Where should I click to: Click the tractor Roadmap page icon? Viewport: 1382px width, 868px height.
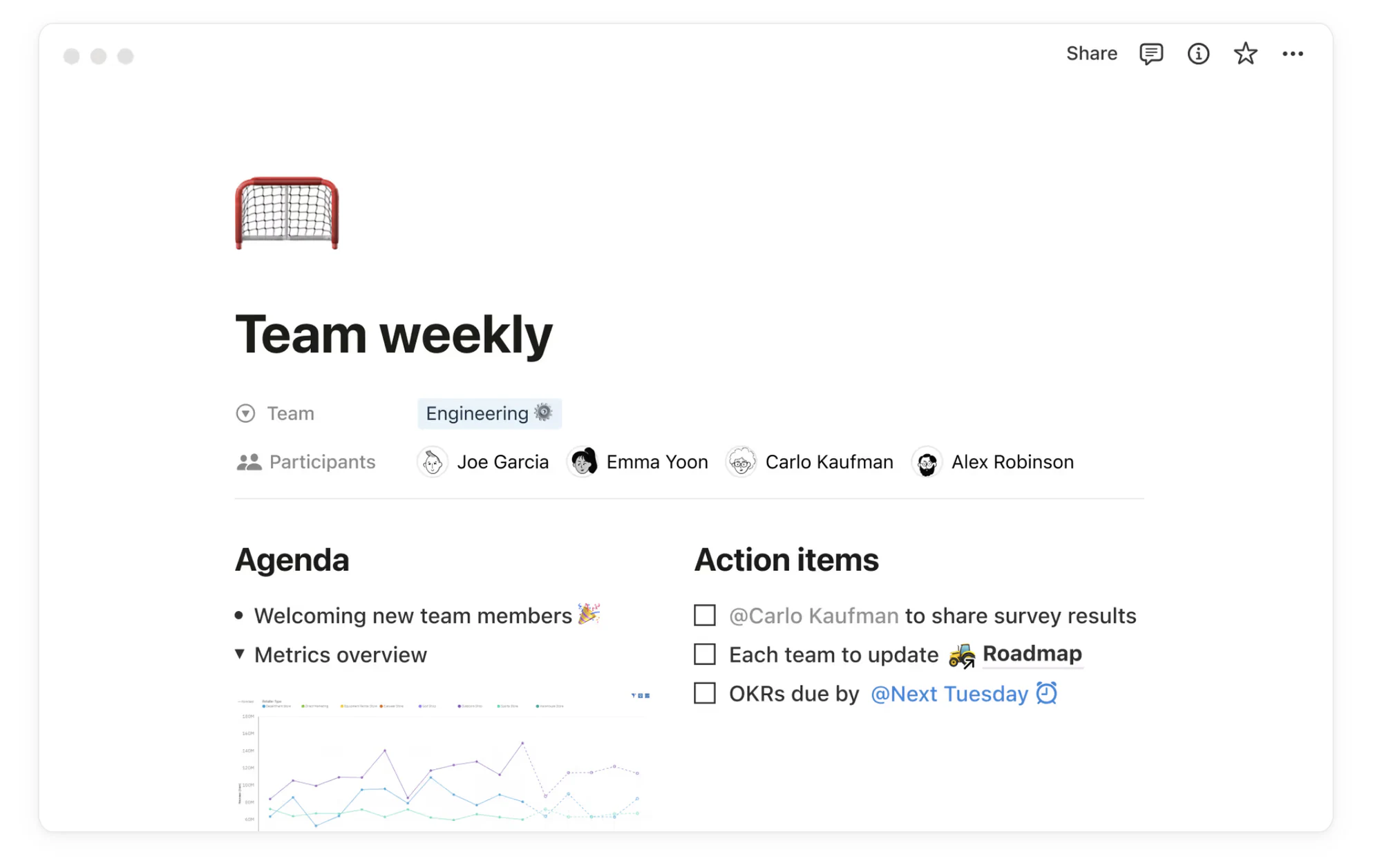(x=961, y=654)
